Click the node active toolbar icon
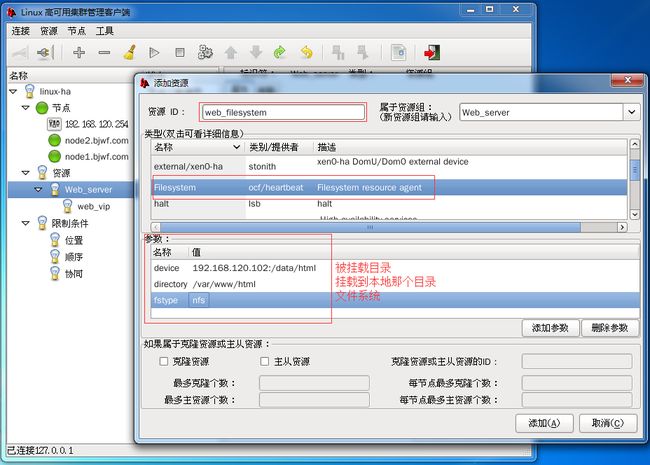 [362, 53]
